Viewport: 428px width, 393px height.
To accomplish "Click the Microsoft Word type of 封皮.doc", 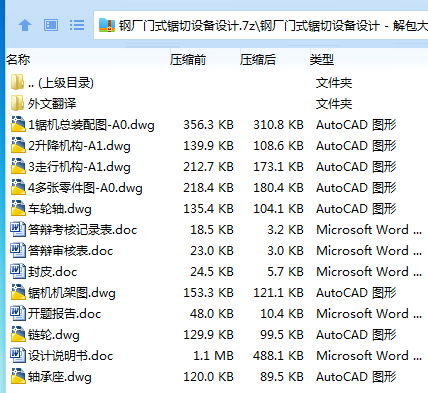I will (x=369, y=272).
